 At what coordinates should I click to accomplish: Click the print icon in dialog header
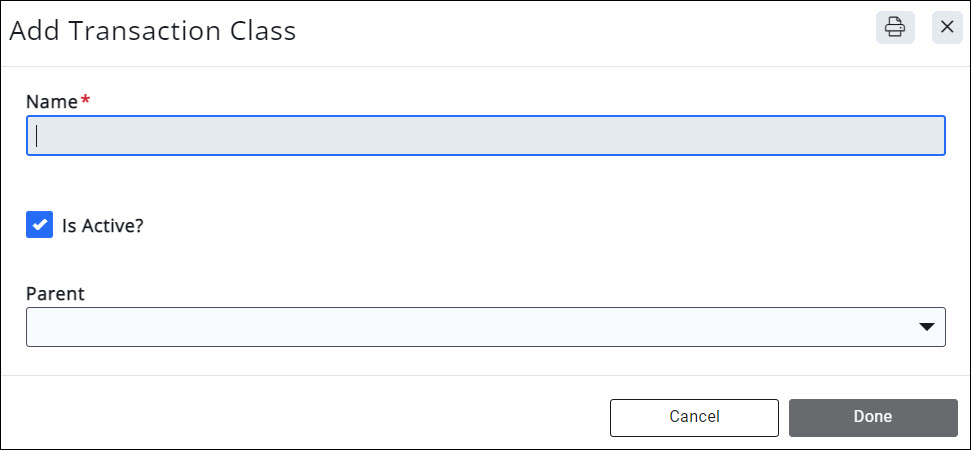(x=895, y=27)
